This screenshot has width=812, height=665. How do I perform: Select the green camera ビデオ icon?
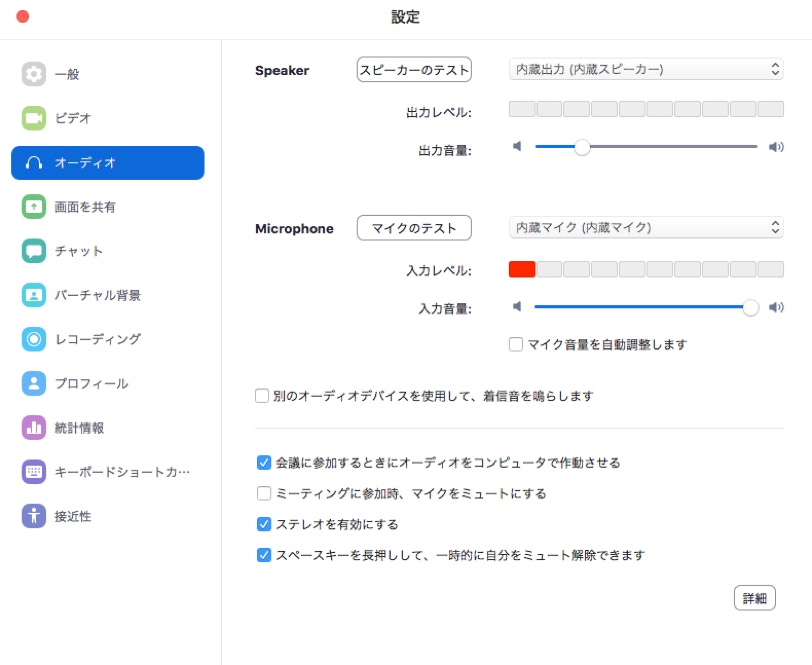(34, 118)
